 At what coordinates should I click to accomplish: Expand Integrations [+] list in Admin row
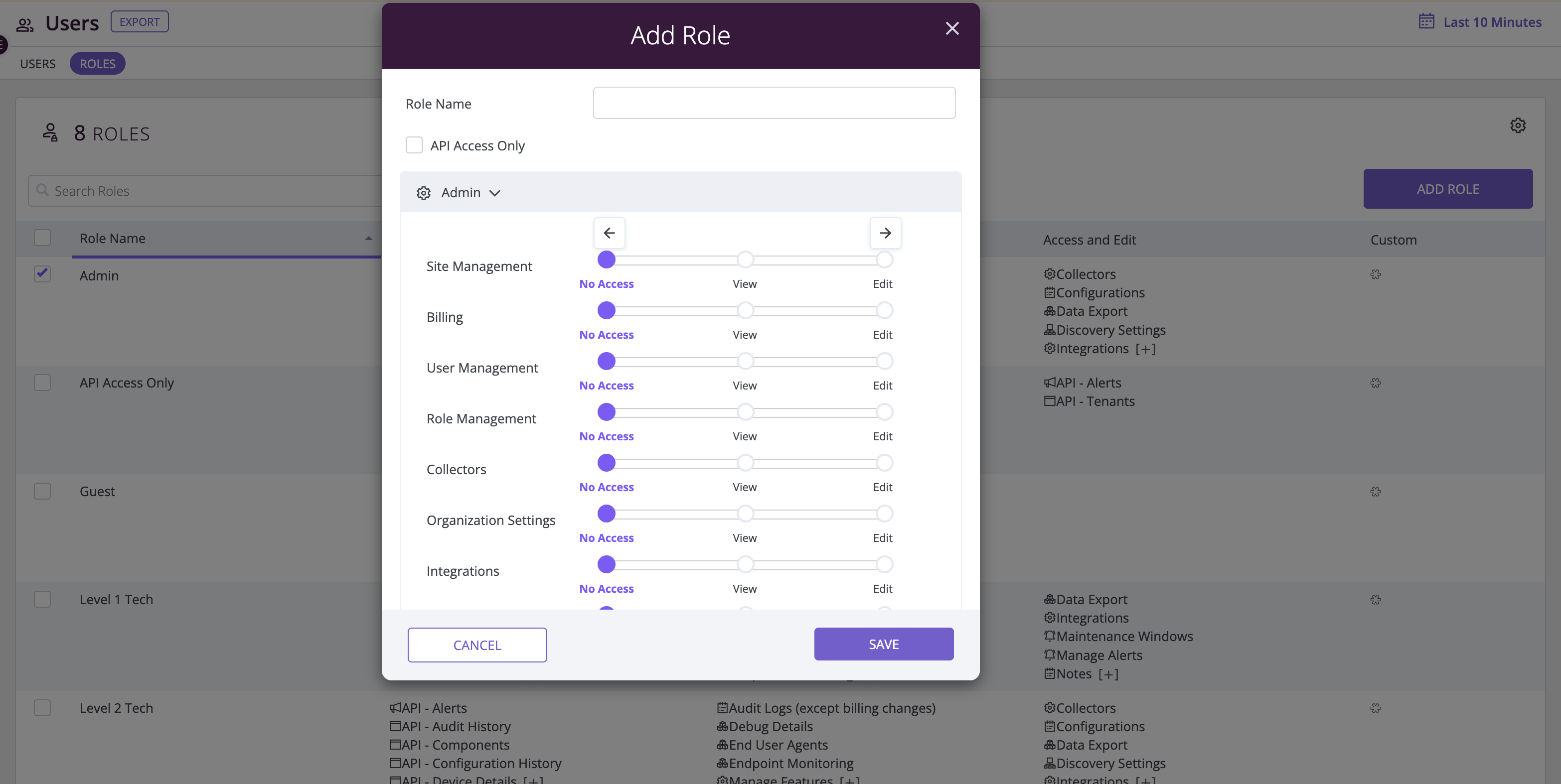click(1145, 349)
